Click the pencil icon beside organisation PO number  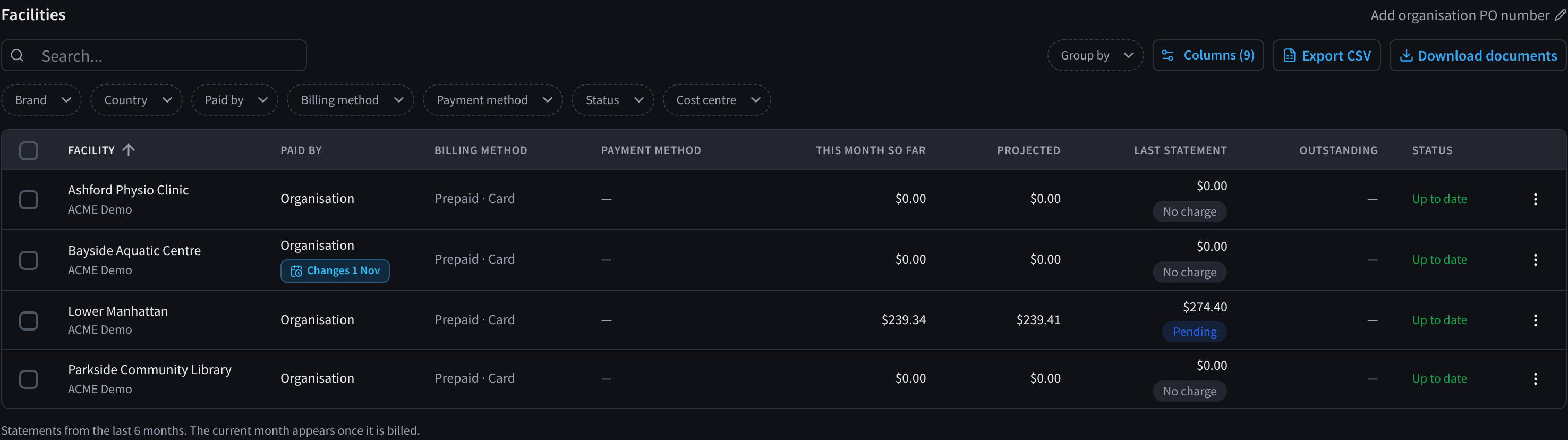tap(1560, 14)
